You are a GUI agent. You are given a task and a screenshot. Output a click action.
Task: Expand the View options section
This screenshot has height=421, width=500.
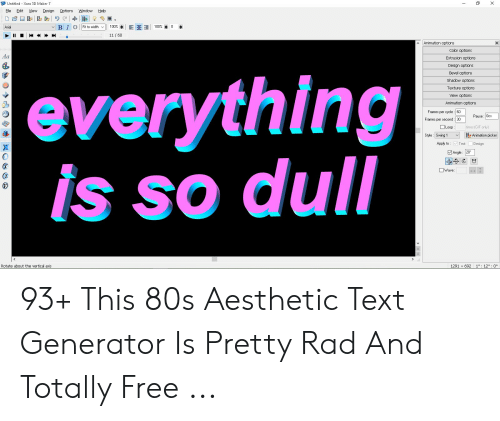coord(461,95)
